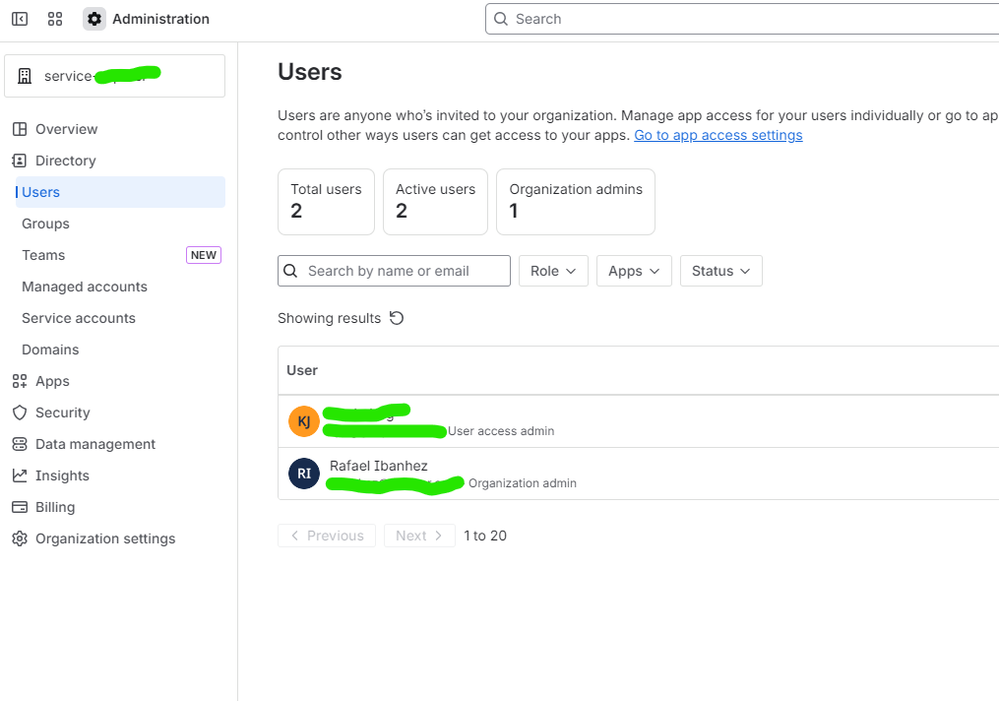
Task: Click the KJ user avatar
Action: click(x=304, y=422)
